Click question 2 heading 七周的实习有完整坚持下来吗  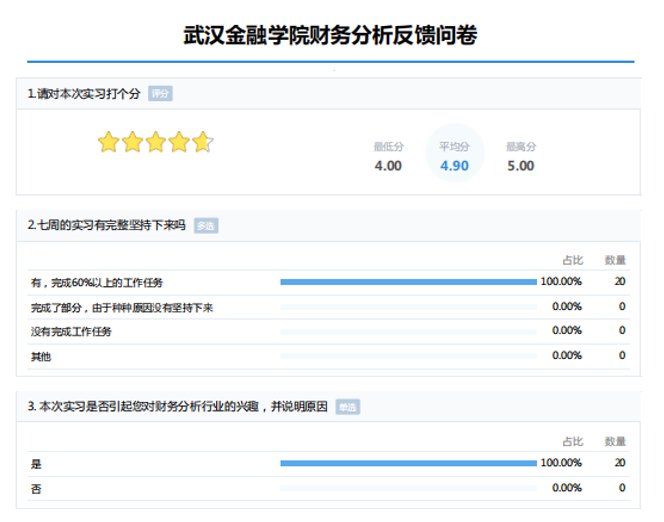pos(107,225)
